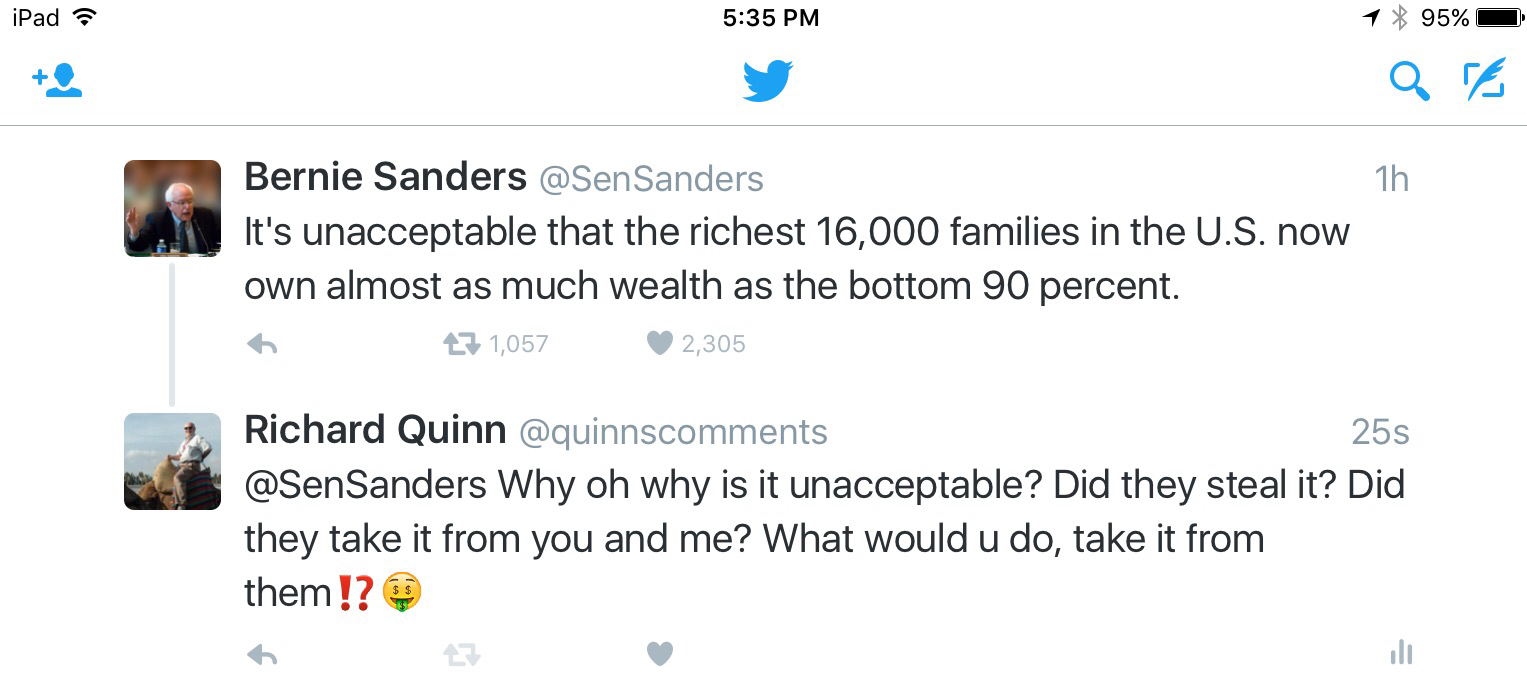1527x686 pixels.
Task: Open Richard Quinn's profile picture
Action: pos(172,461)
